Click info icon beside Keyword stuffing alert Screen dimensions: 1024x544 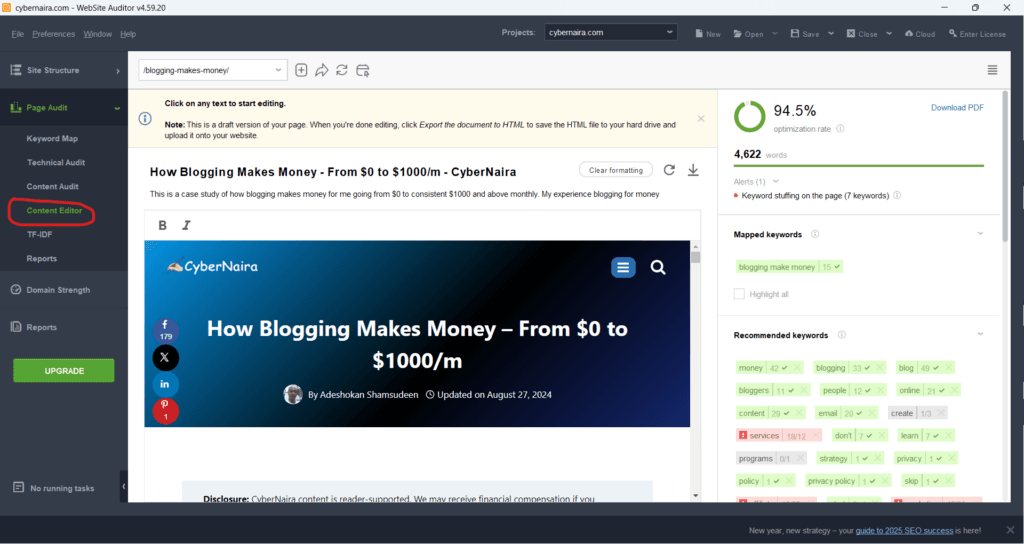tap(897, 195)
